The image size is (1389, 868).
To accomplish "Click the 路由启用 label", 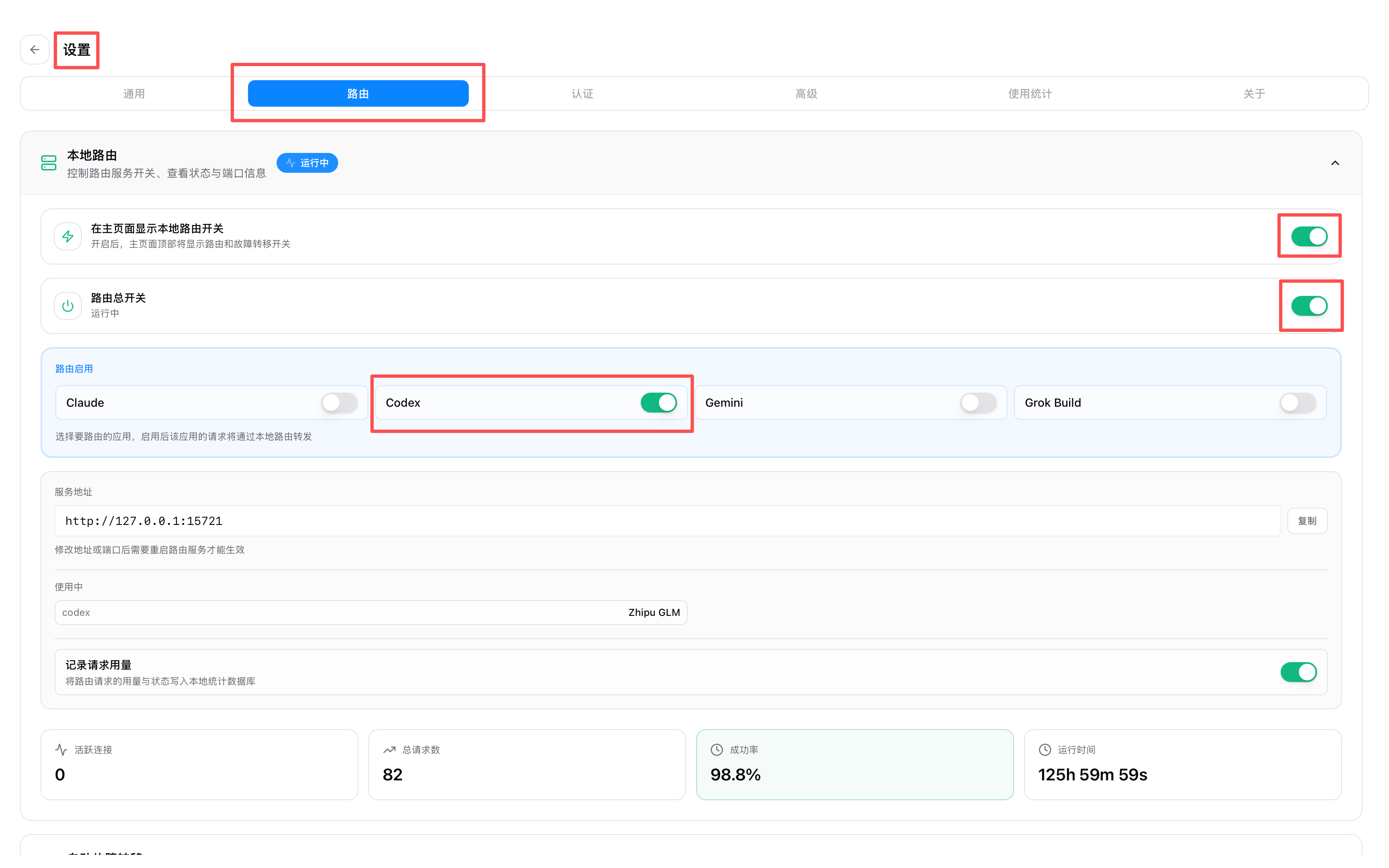I will point(74,369).
